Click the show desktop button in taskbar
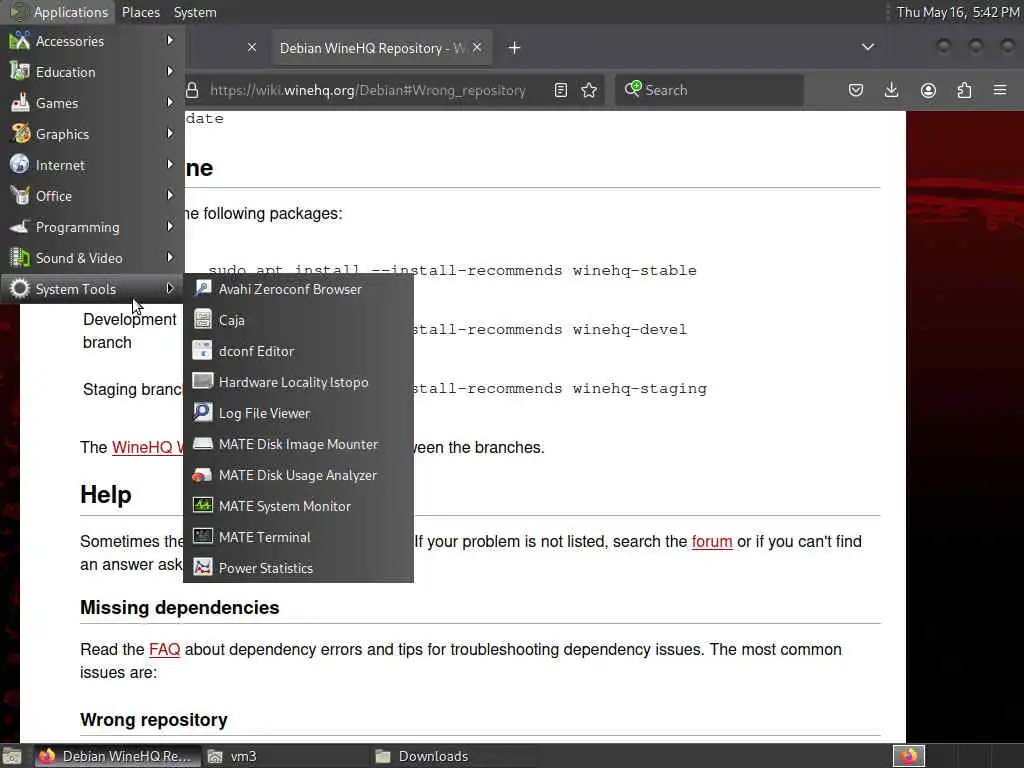The width and height of the screenshot is (1024, 768). pos(12,756)
